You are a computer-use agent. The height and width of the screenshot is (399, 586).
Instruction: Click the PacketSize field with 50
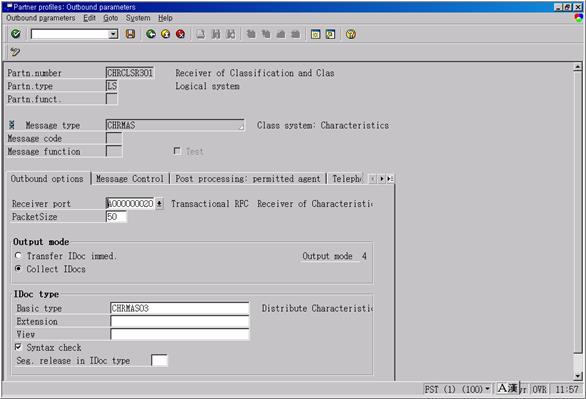tap(116, 217)
